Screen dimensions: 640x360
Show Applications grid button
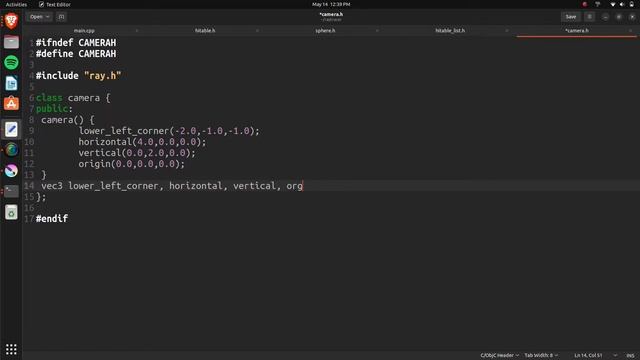click(x=11, y=349)
